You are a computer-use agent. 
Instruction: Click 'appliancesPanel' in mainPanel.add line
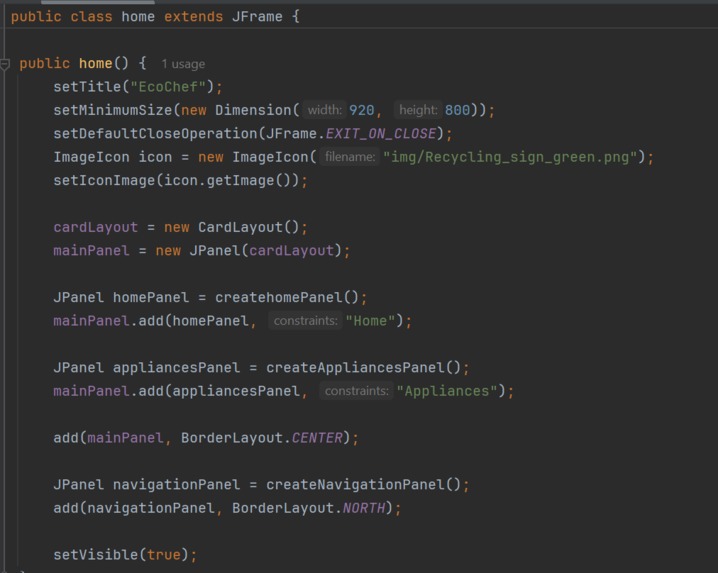pos(236,391)
